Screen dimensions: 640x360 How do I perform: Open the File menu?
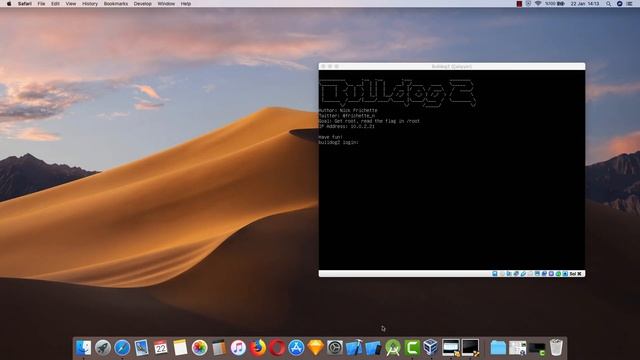click(x=41, y=4)
